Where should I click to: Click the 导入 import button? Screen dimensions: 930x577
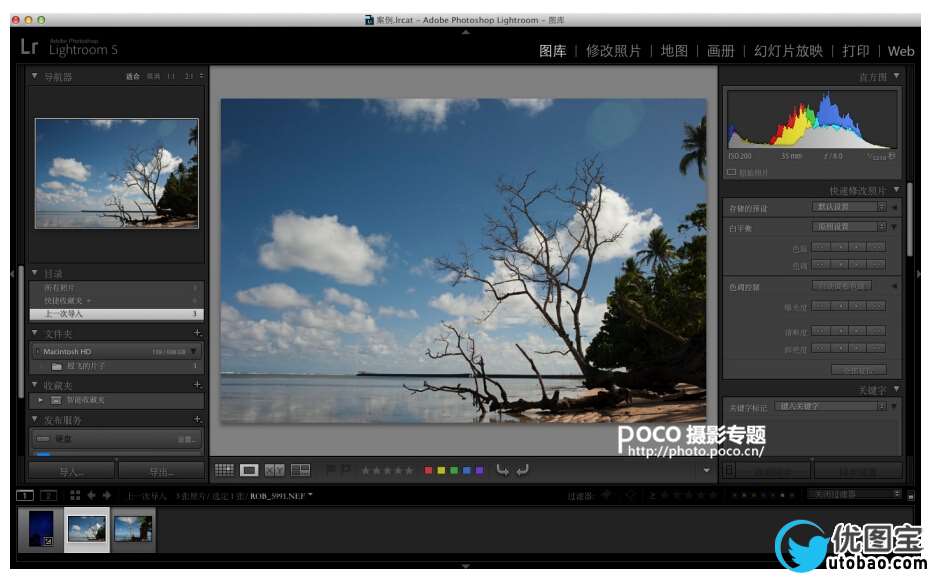coord(70,472)
